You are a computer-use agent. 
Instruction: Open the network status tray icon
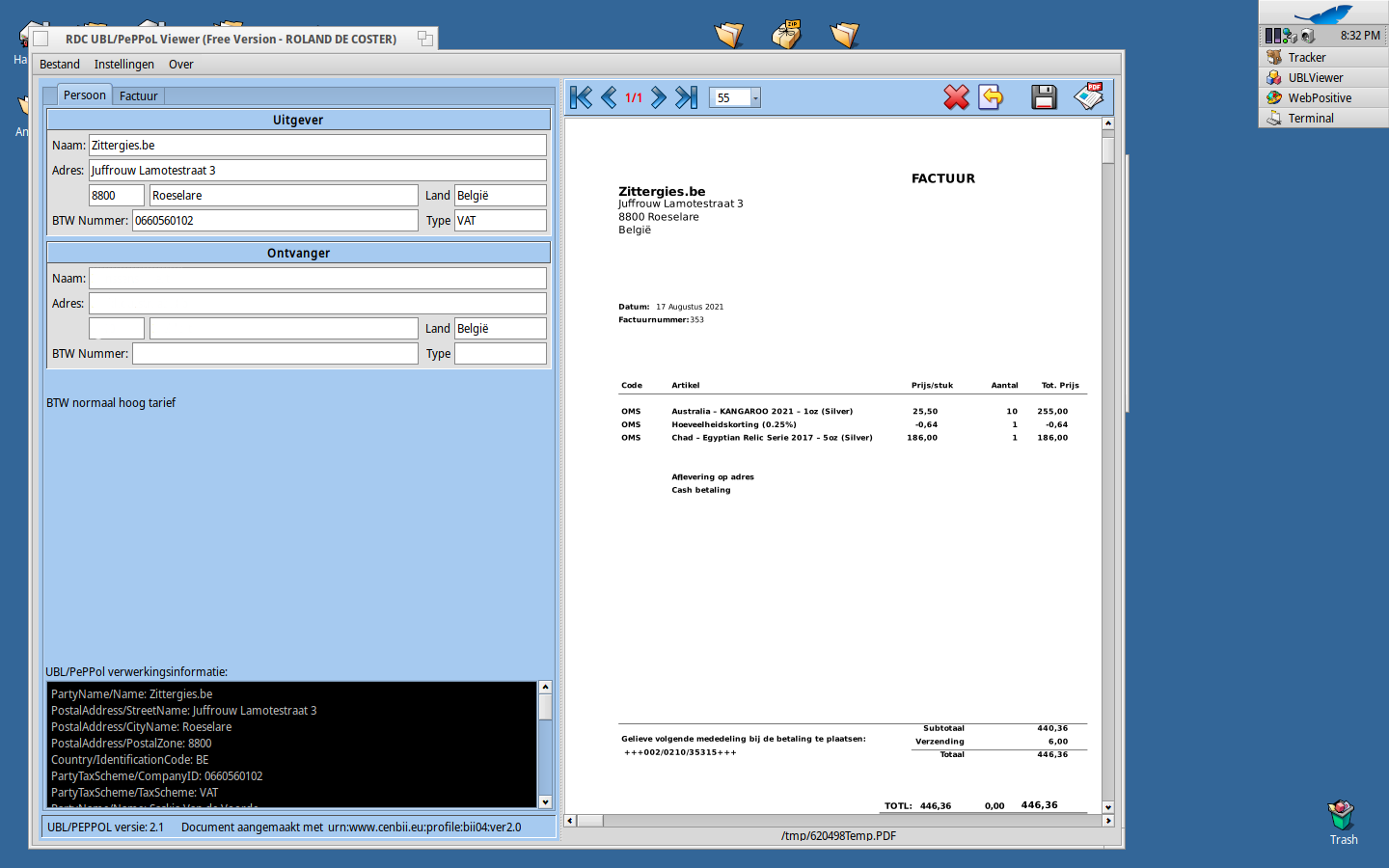(x=1290, y=36)
